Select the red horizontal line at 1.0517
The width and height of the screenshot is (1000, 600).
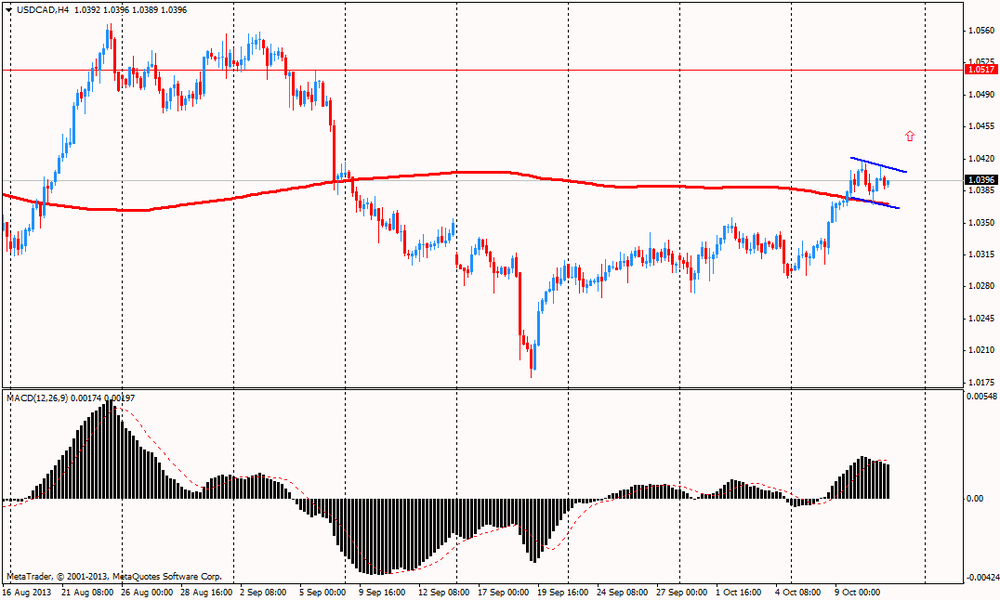coord(483,70)
